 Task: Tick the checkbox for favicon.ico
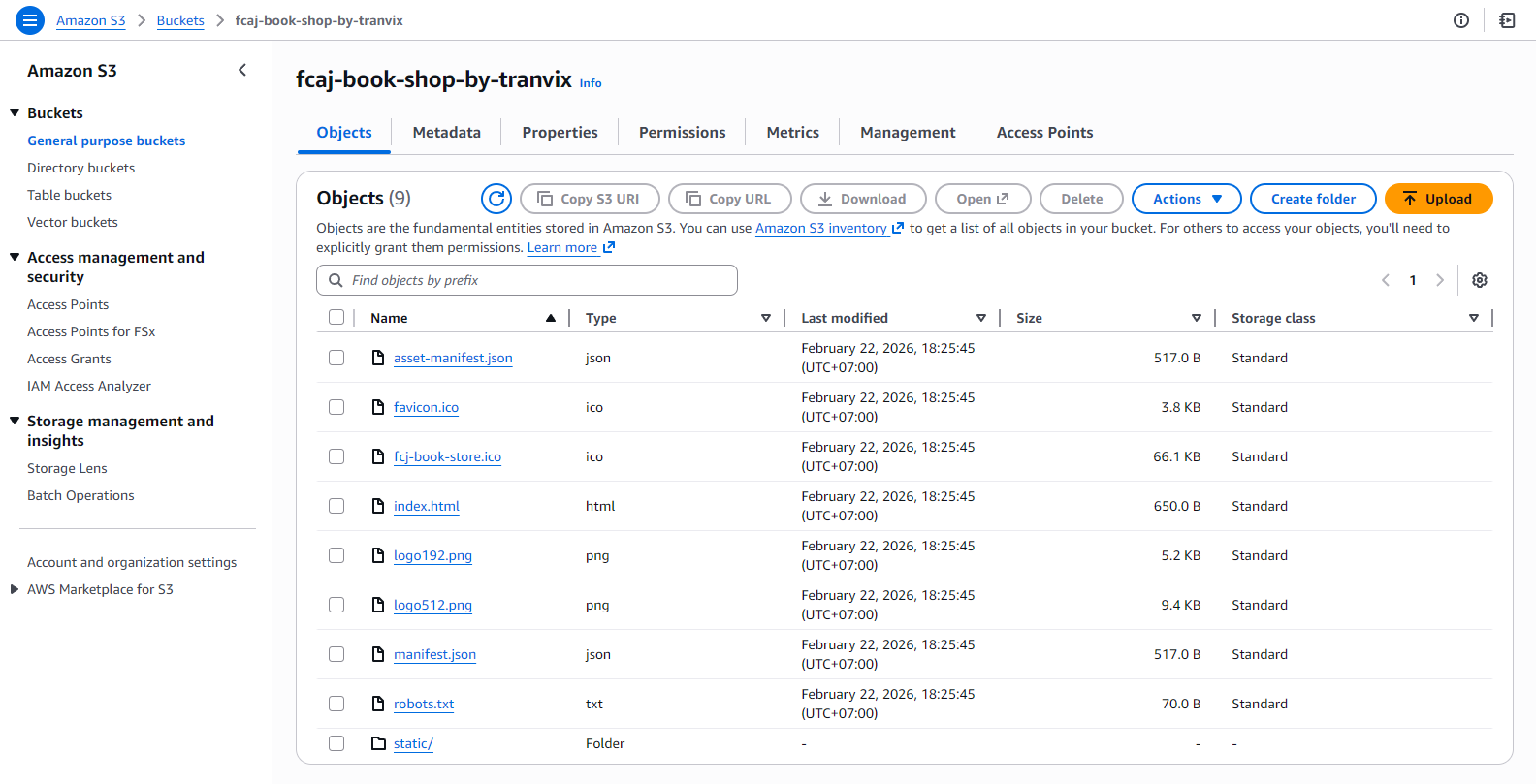coord(336,407)
